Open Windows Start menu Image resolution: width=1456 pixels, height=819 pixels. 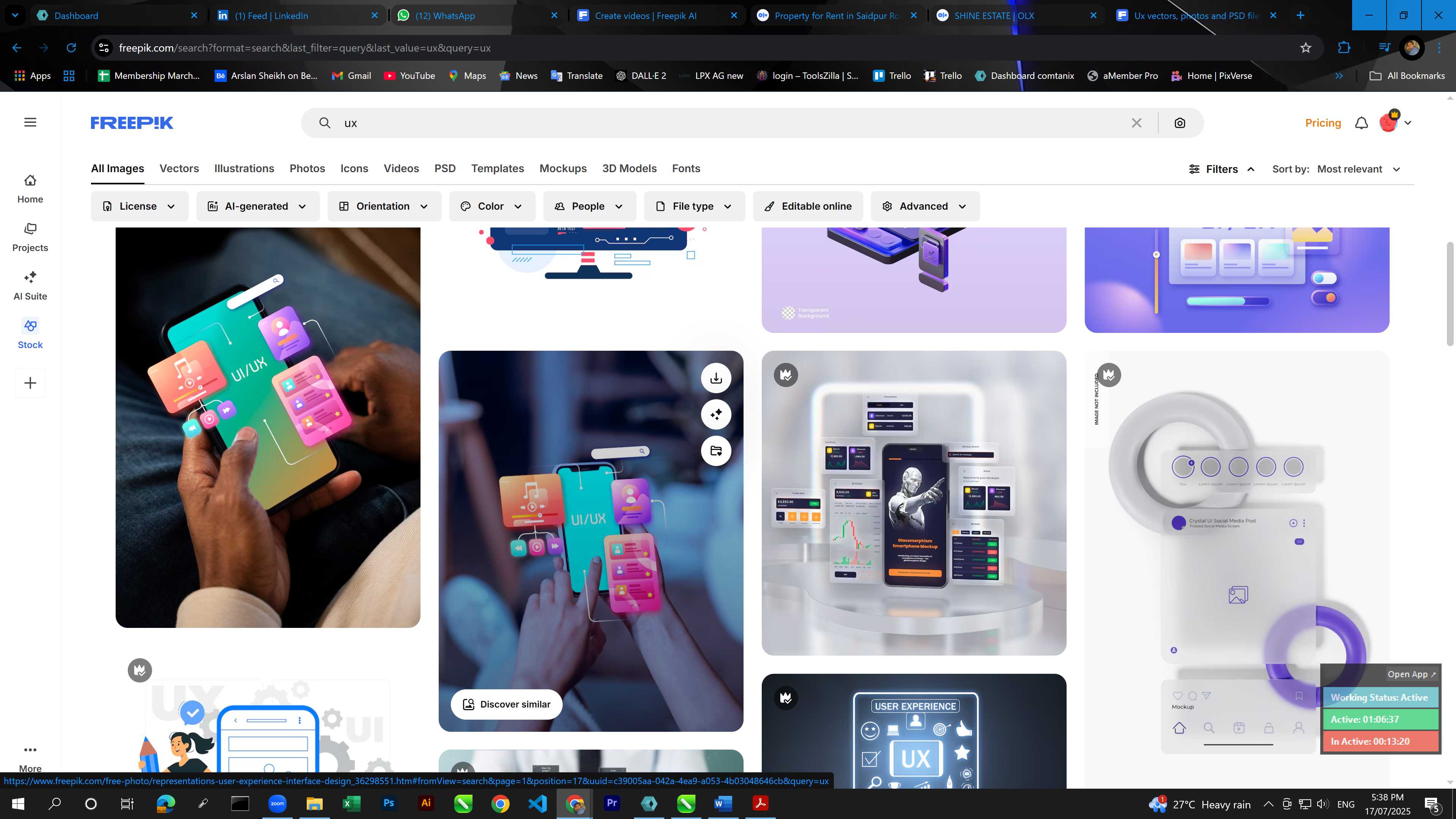17,803
